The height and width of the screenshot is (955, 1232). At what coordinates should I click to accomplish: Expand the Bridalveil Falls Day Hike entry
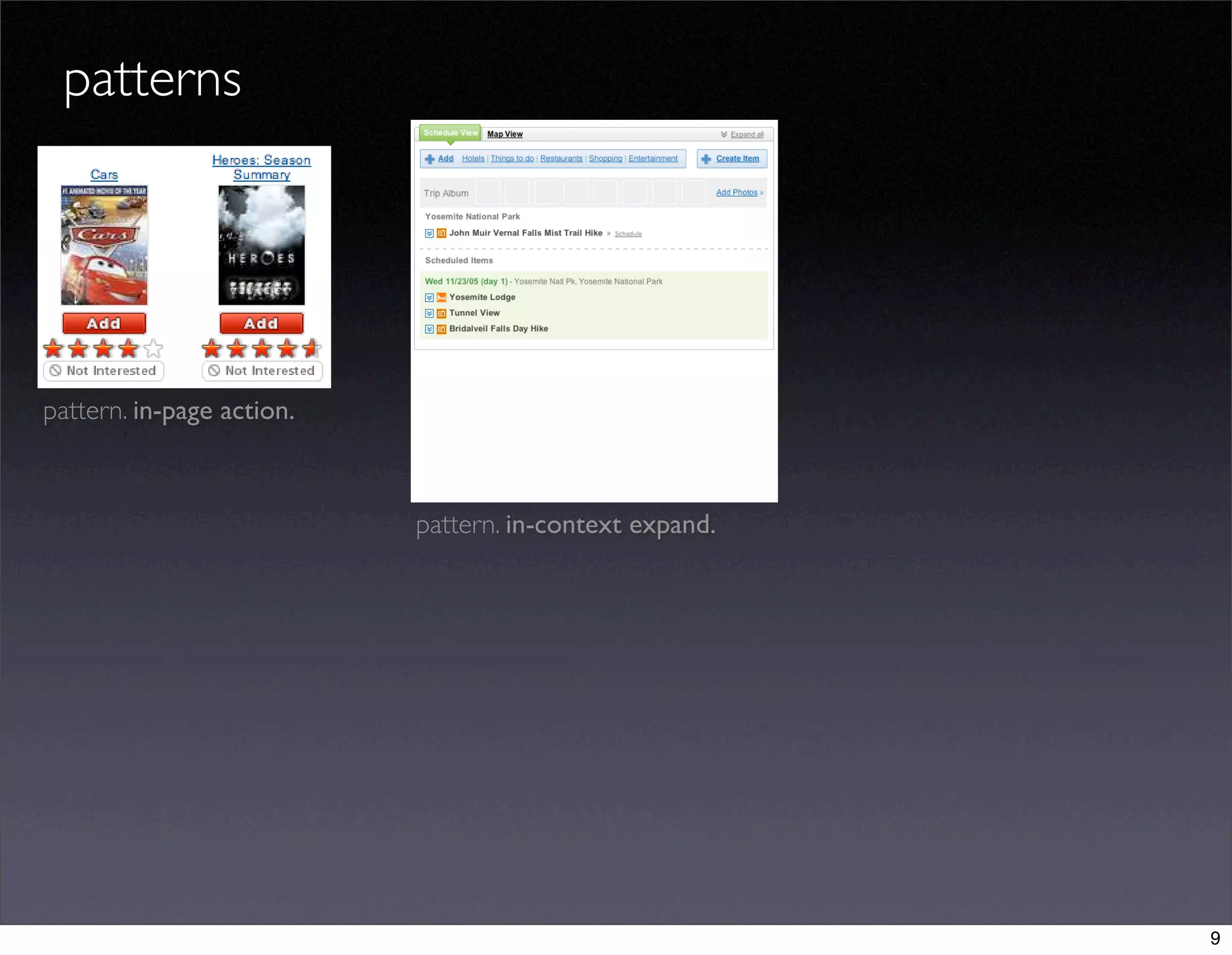pyautogui.click(x=430, y=329)
